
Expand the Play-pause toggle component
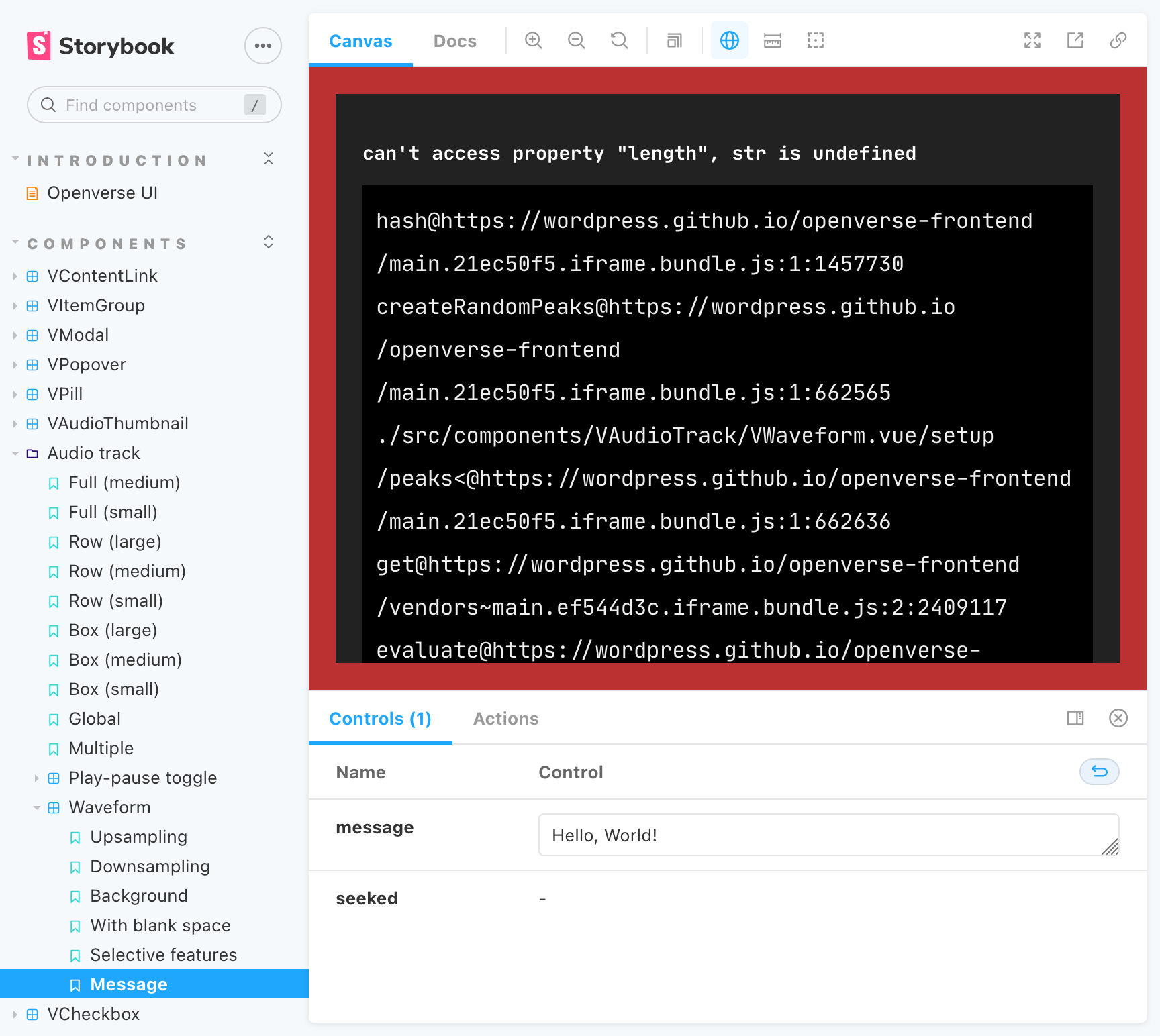point(142,778)
